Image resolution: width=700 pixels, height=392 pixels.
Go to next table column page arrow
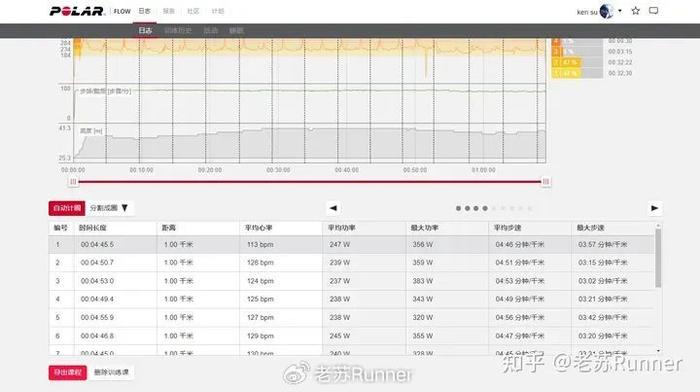[654, 208]
